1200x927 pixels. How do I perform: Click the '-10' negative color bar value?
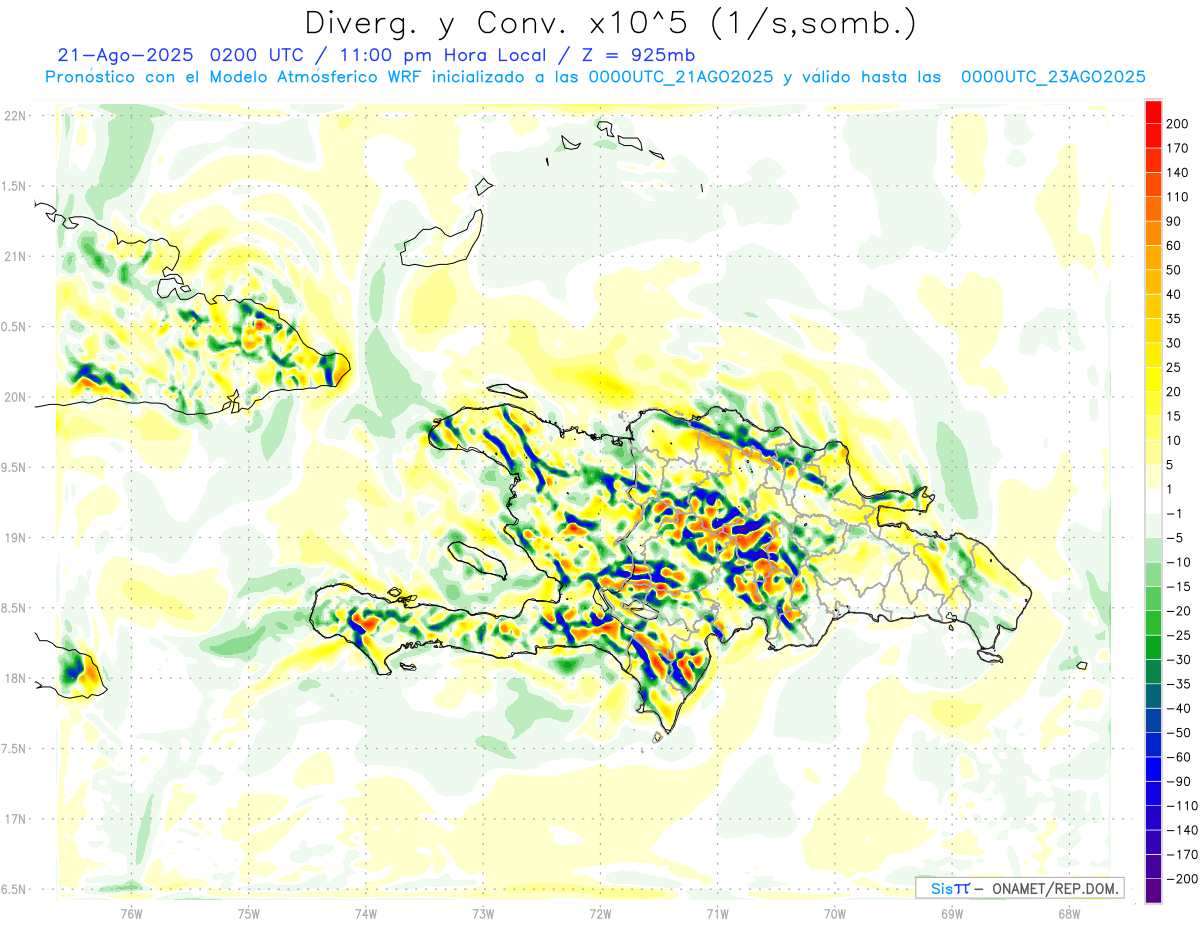(1179, 562)
